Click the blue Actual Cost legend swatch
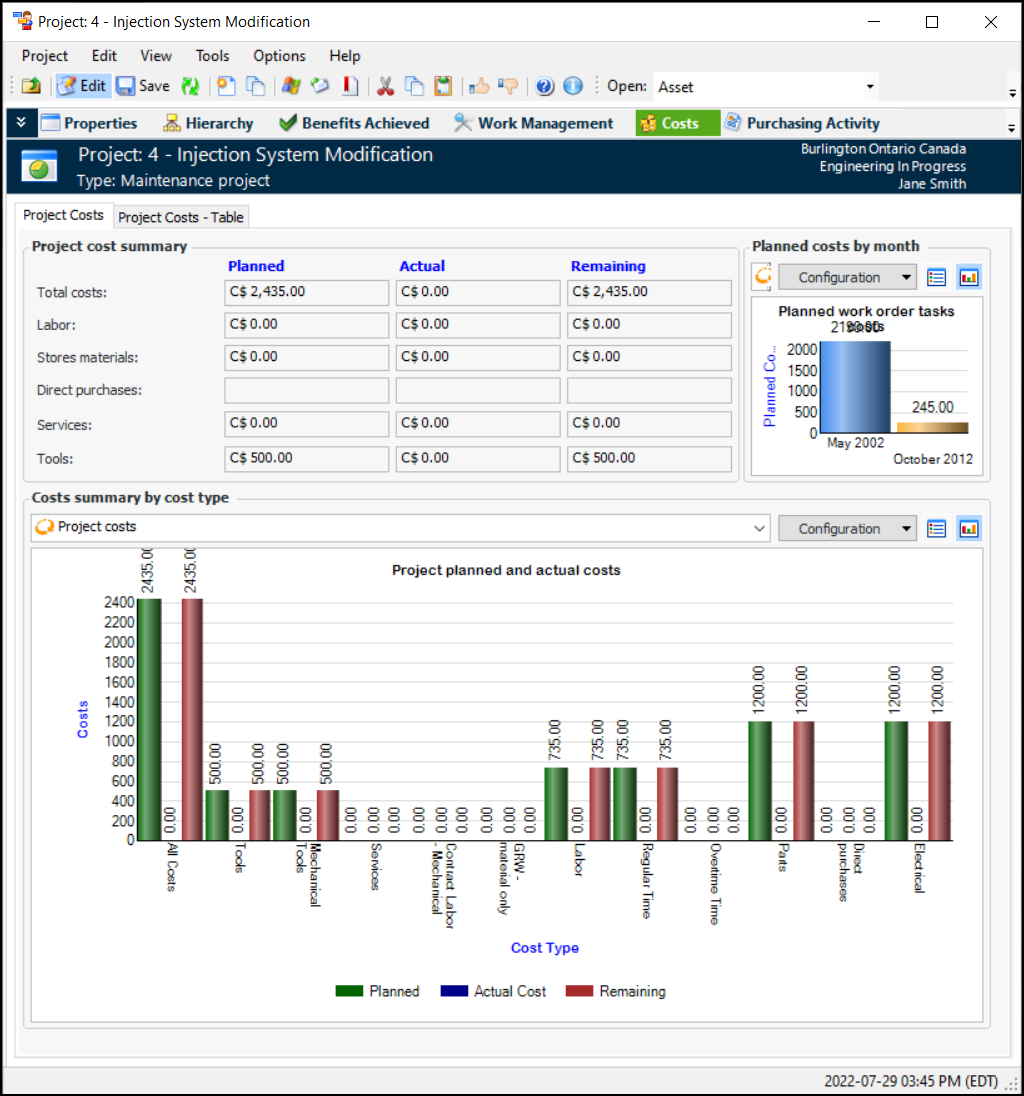 tap(454, 991)
